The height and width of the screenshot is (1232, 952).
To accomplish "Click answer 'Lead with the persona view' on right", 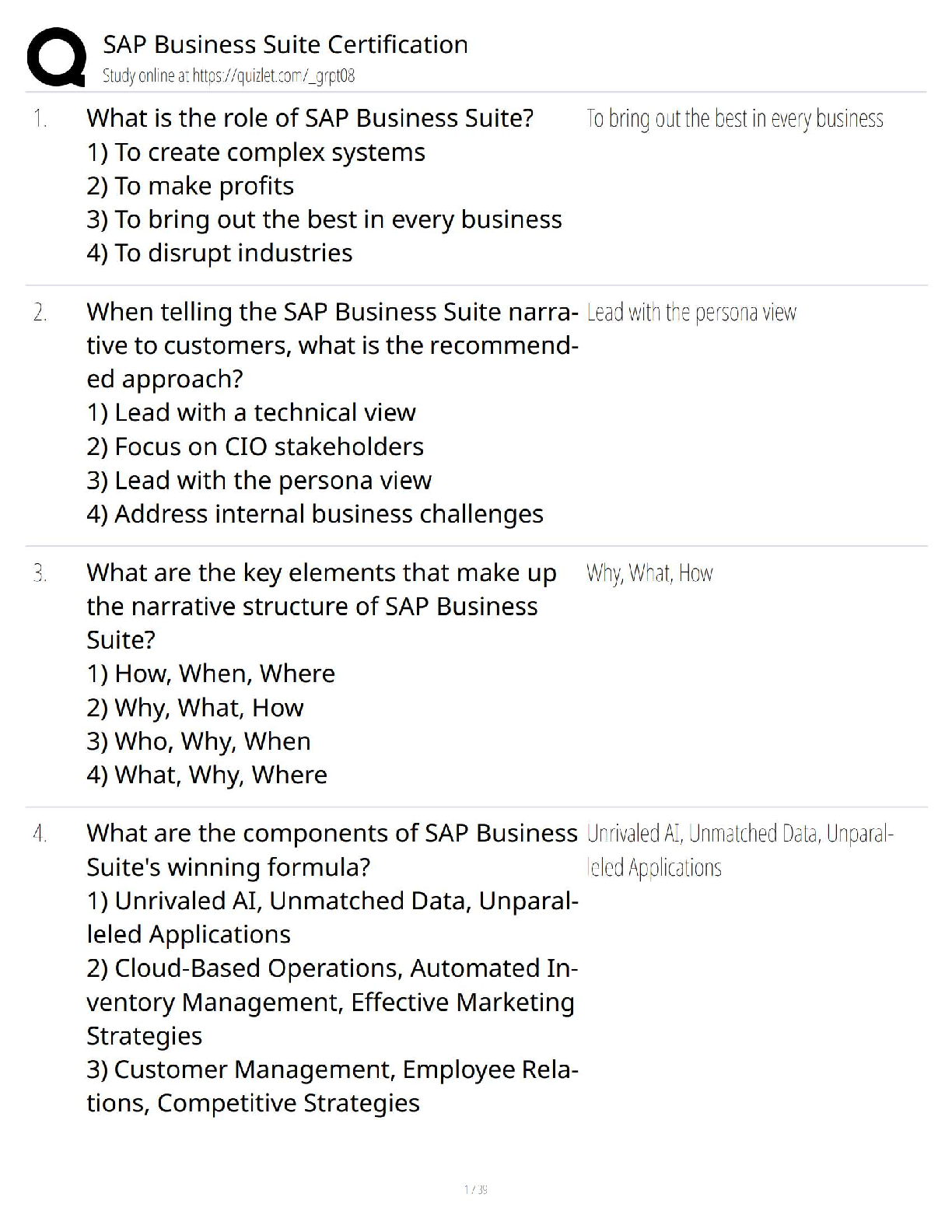I will [691, 313].
